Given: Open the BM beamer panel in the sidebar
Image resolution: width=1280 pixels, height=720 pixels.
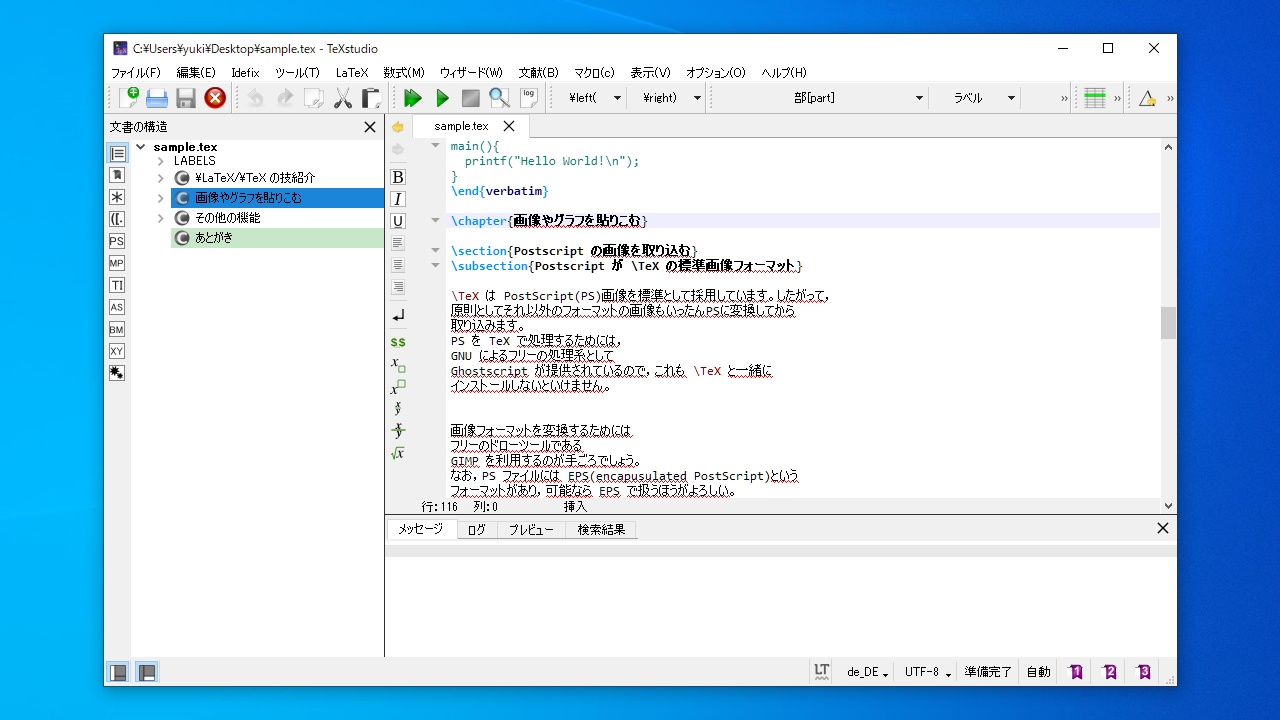Looking at the screenshot, I should 117,329.
